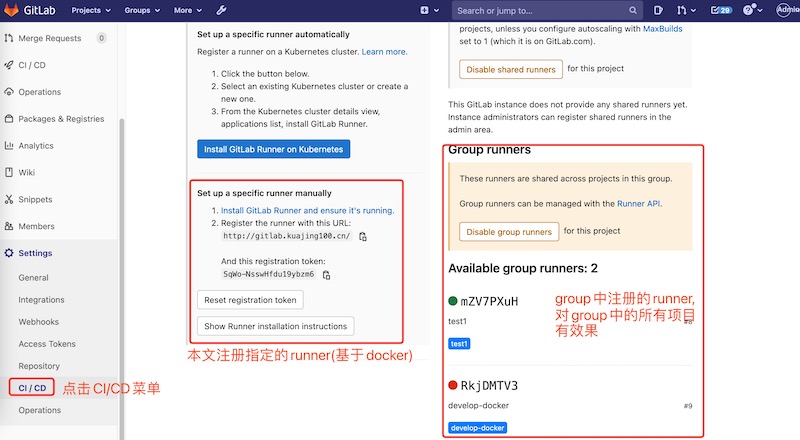Click the GitLab fox logo
The height and width of the screenshot is (440, 800).
click(x=11, y=10)
